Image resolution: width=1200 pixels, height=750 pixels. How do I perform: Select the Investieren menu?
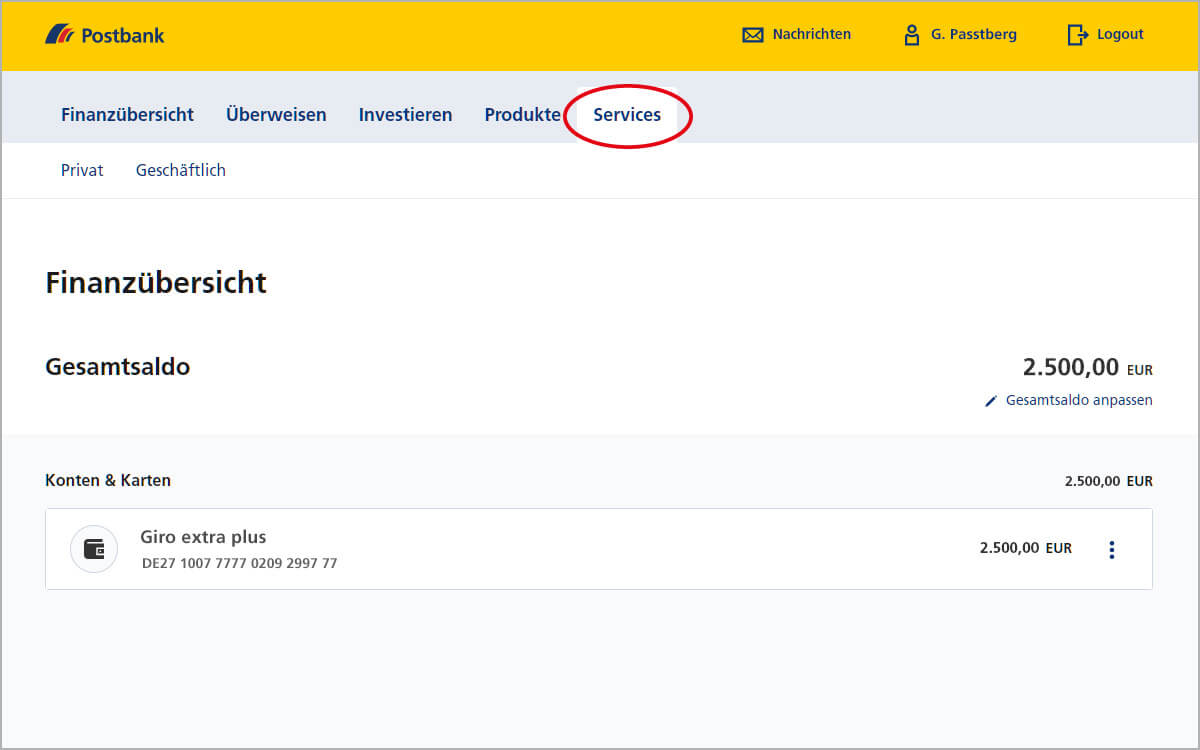pos(405,115)
